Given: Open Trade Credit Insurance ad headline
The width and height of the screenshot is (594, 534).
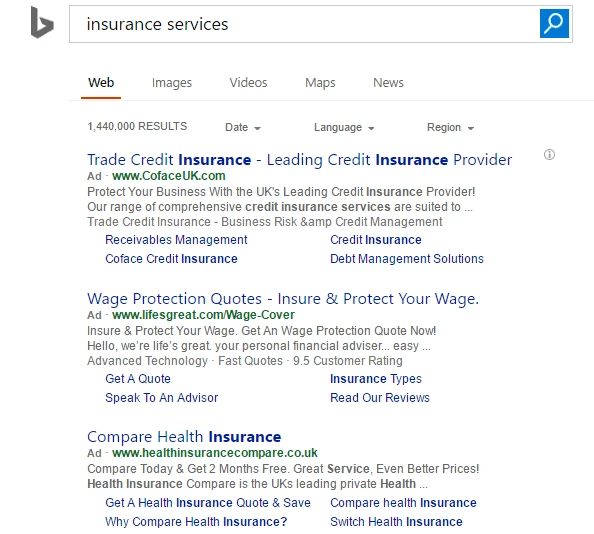Looking at the screenshot, I should [299, 160].
